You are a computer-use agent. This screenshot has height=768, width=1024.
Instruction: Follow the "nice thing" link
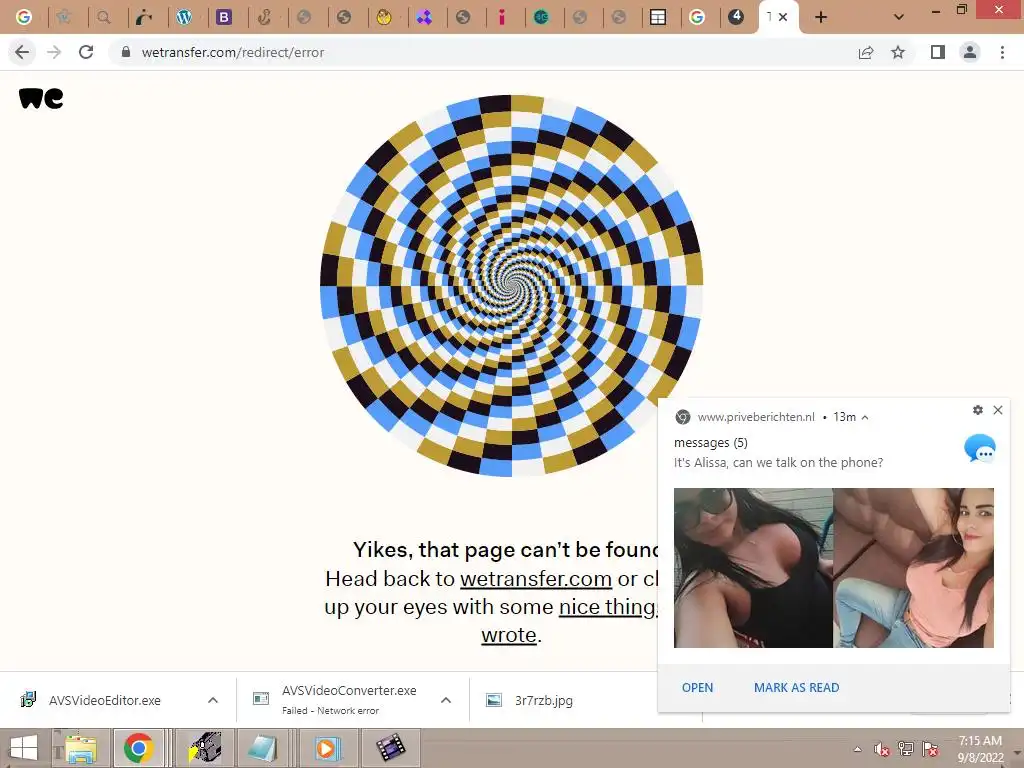click(608, 607)
